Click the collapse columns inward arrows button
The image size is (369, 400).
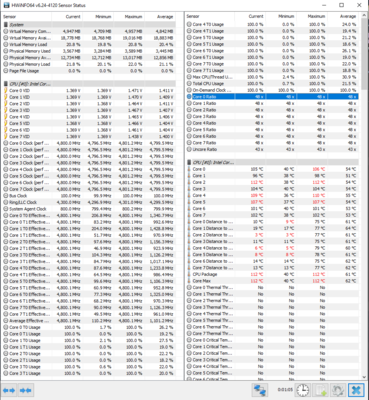point(25,390)
